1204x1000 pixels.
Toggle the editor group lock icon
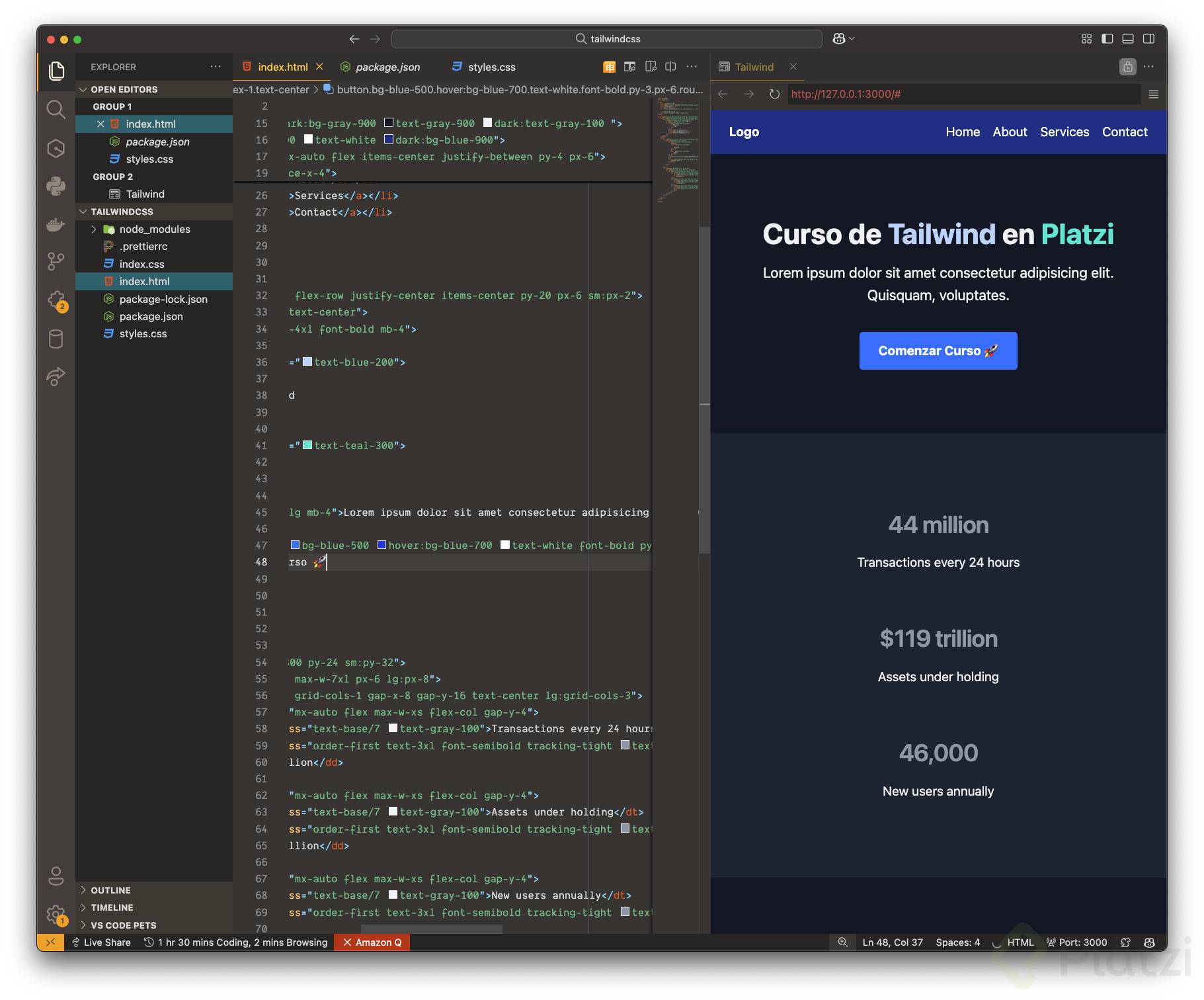[1128, 67]
